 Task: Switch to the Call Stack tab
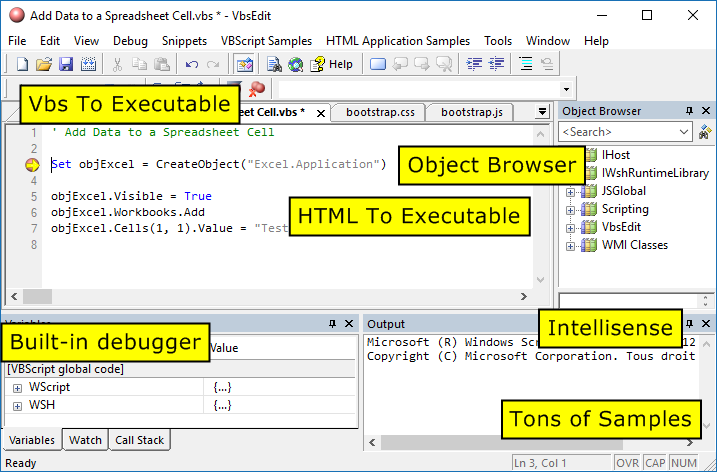[139, 439]
